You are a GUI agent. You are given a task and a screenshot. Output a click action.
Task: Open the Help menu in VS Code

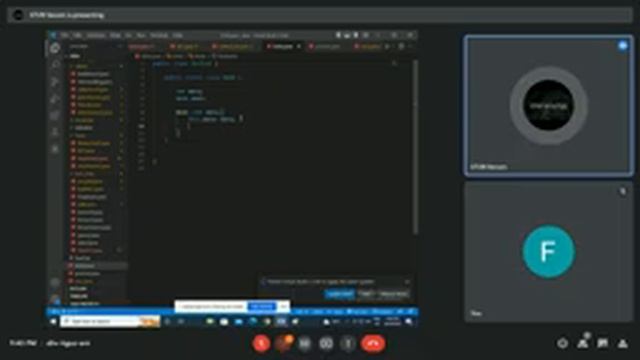coord(178,36)
